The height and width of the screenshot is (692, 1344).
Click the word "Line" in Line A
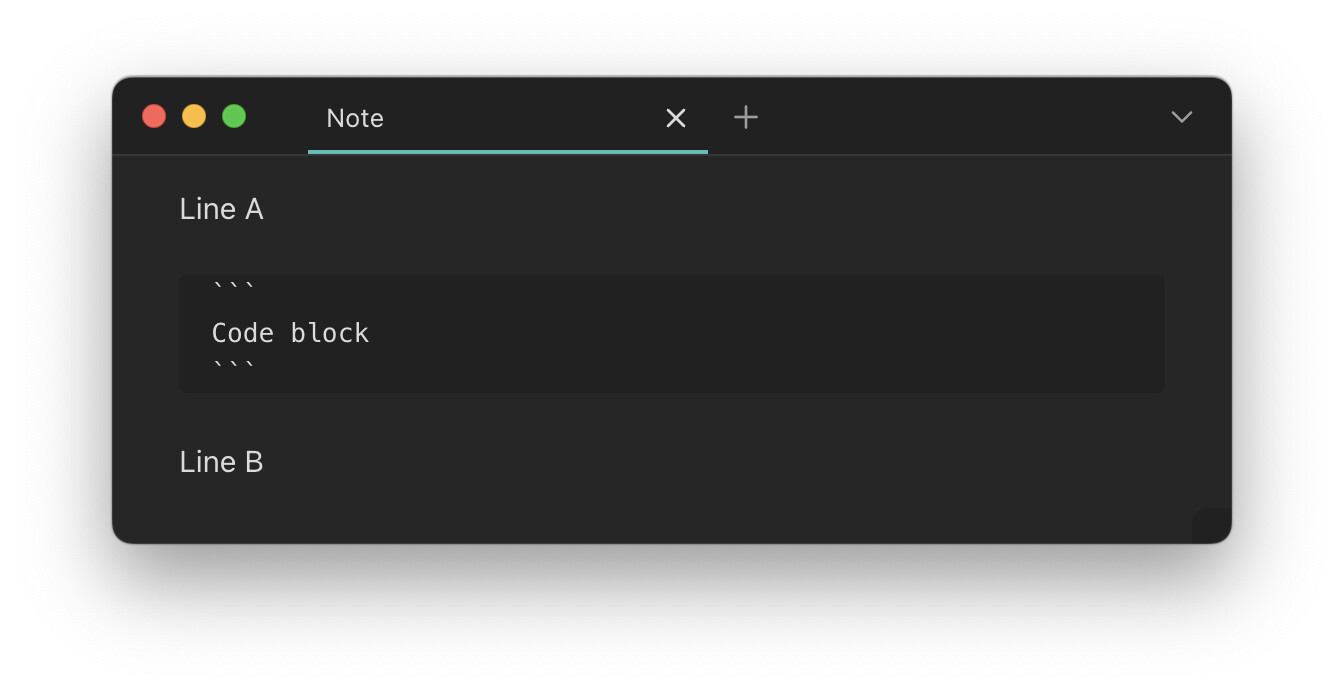pyautogui.click(x=207, y=209)
